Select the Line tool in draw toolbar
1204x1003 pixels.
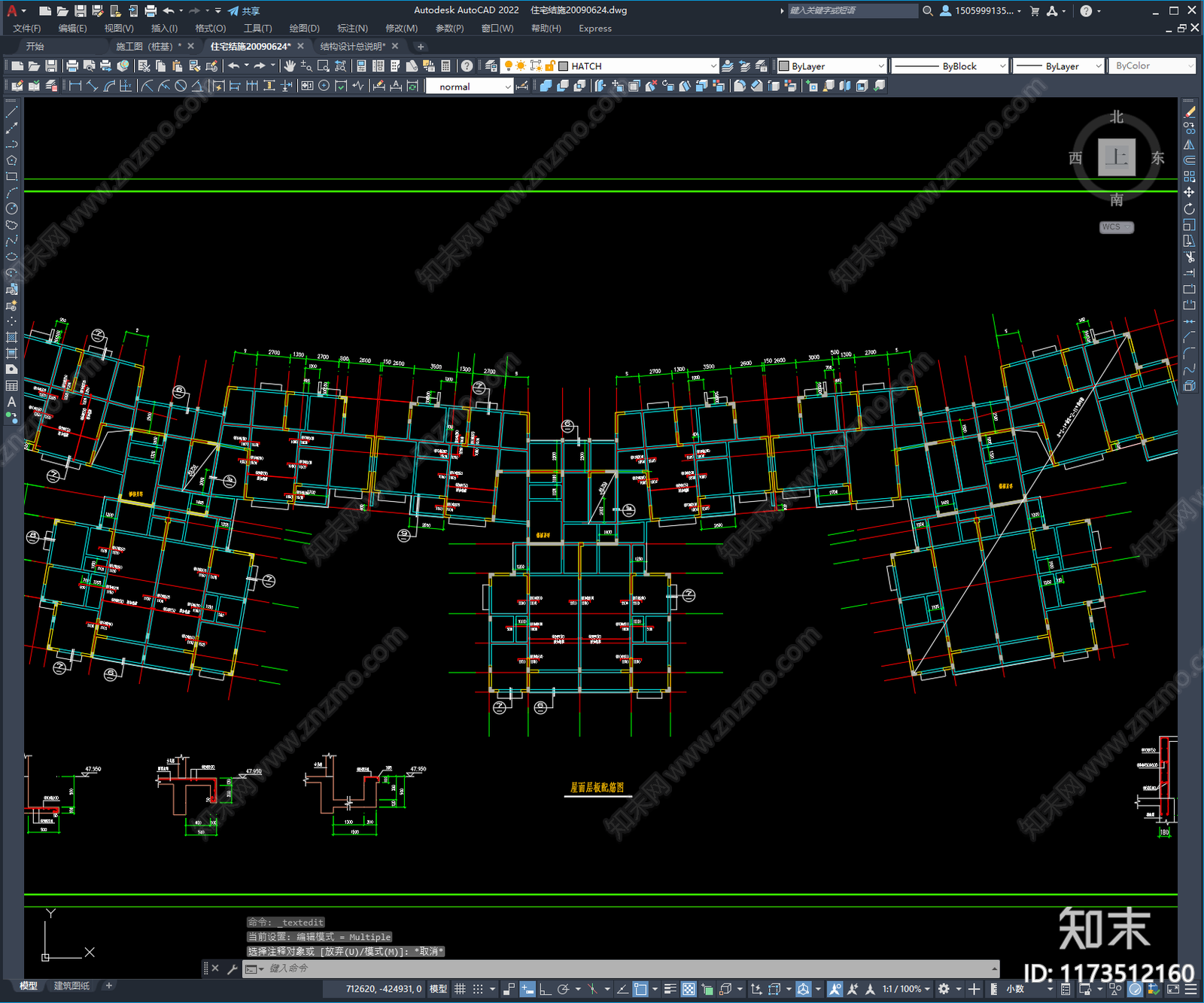click(x=11, y=111)
